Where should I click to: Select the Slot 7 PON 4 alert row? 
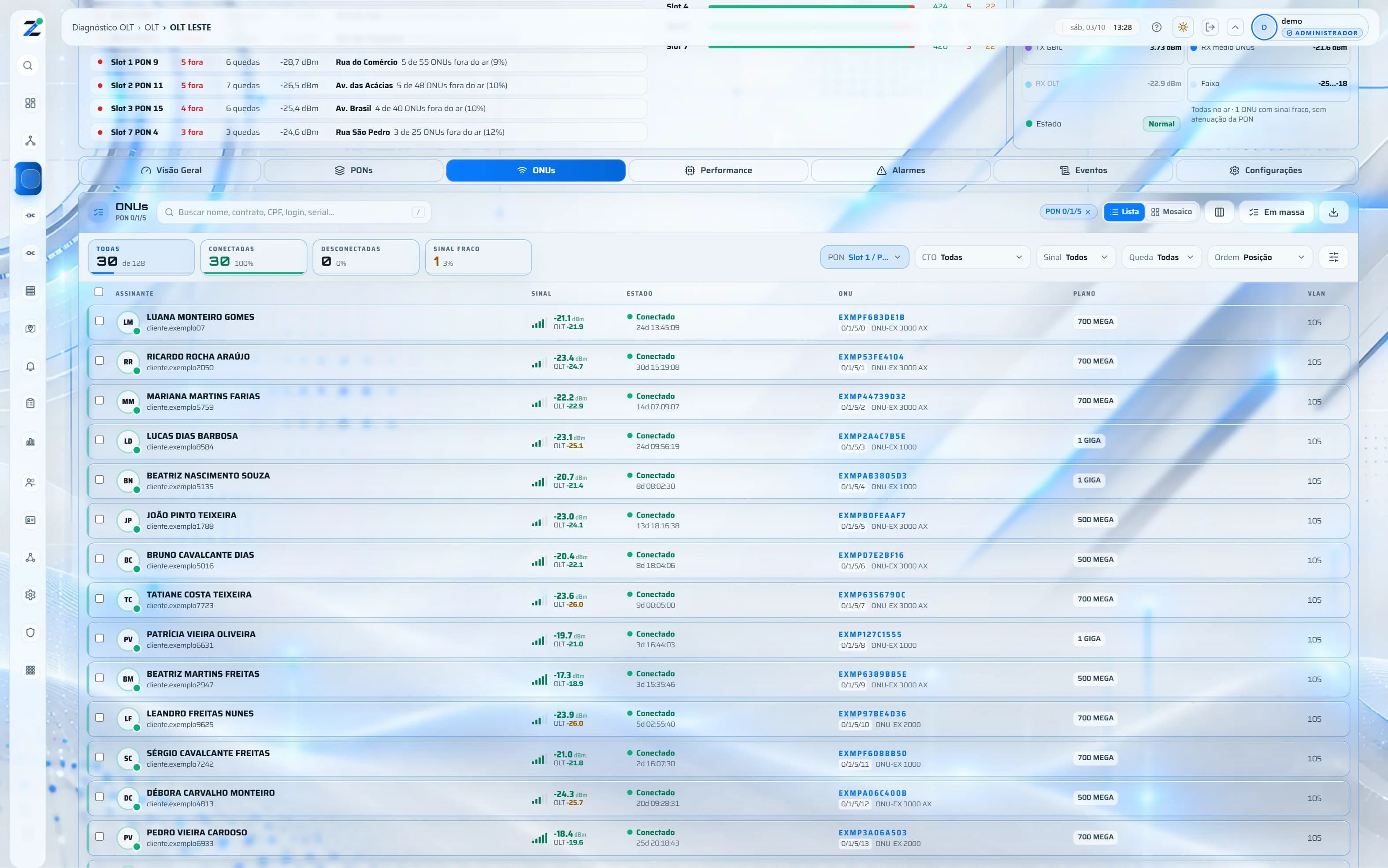tap(368, 132)
